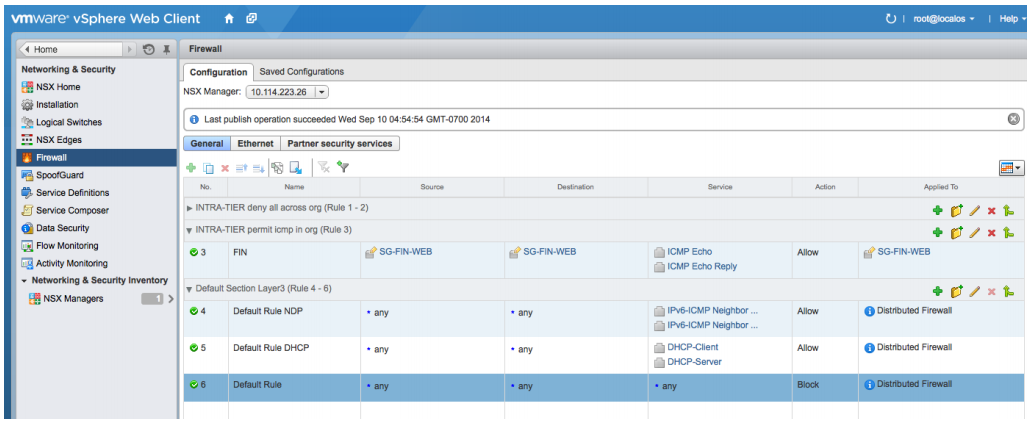The image size is (1032, 421).
Task: Add rule in Default Section Layer3
Action: [x=937, y=291]
